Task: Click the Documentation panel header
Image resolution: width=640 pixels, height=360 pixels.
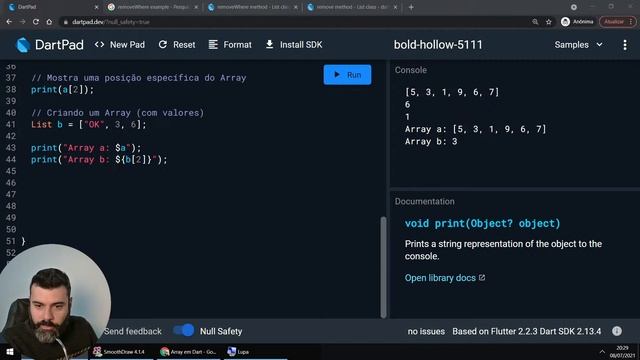Action: [x=424, y=201]
